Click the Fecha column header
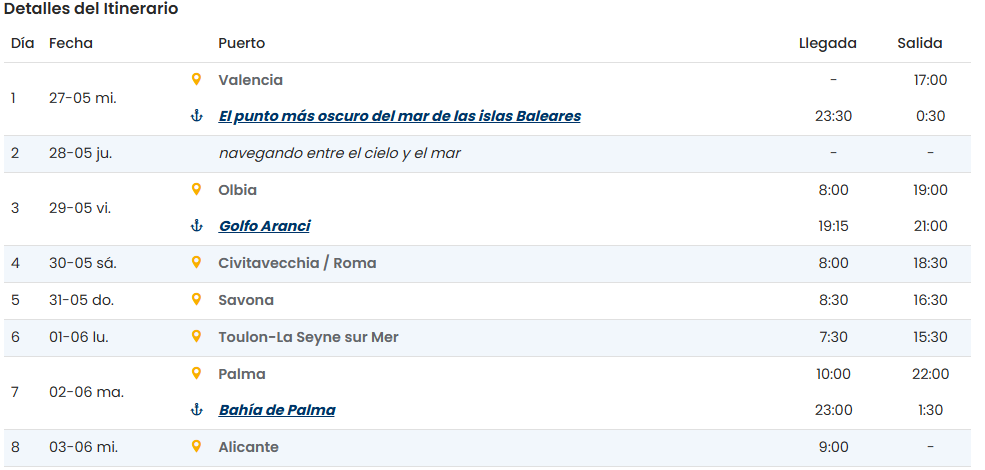The height and width of the screenshot is (470, 985). click(70, 43)
